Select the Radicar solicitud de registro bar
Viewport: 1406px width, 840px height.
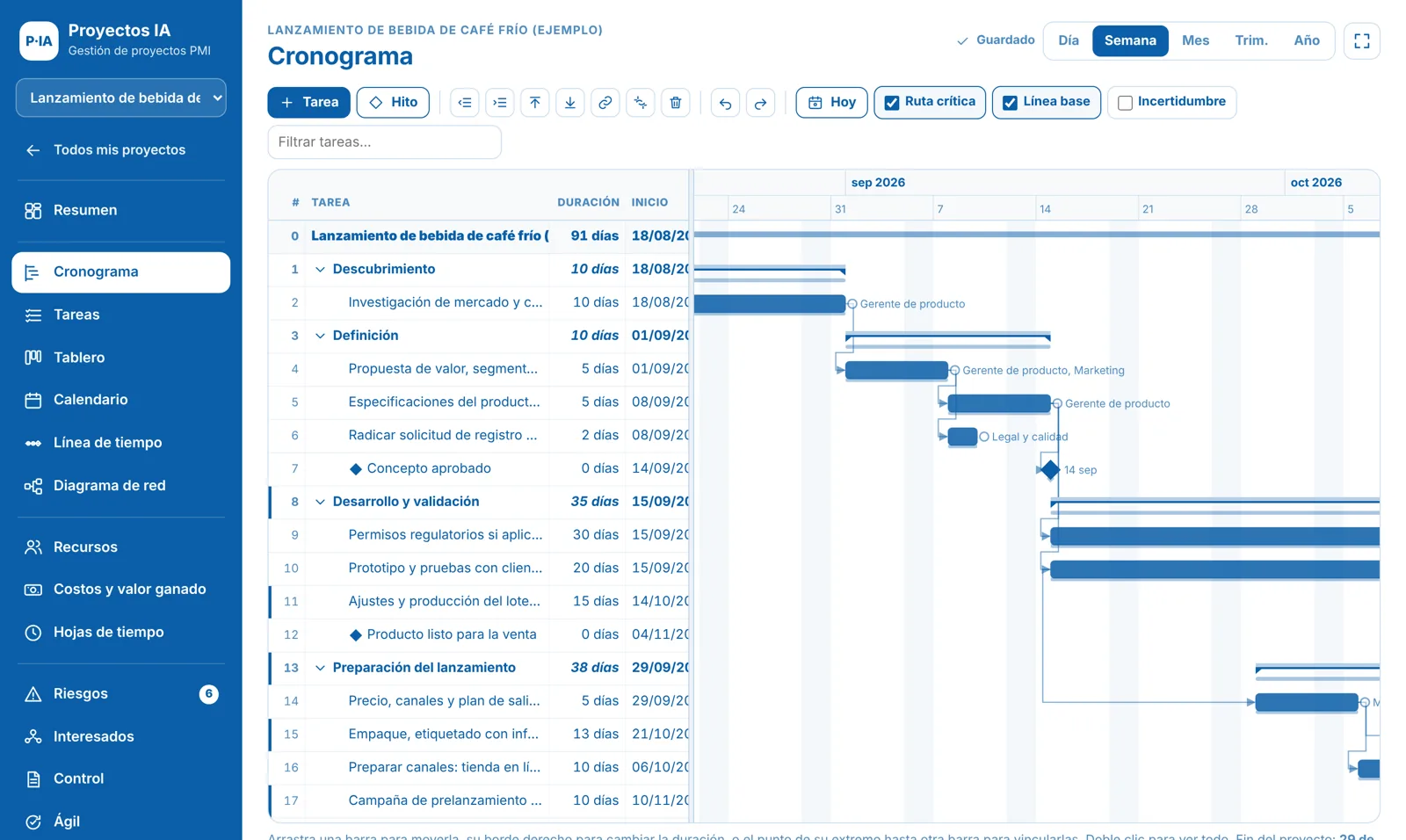click(963, 437)
